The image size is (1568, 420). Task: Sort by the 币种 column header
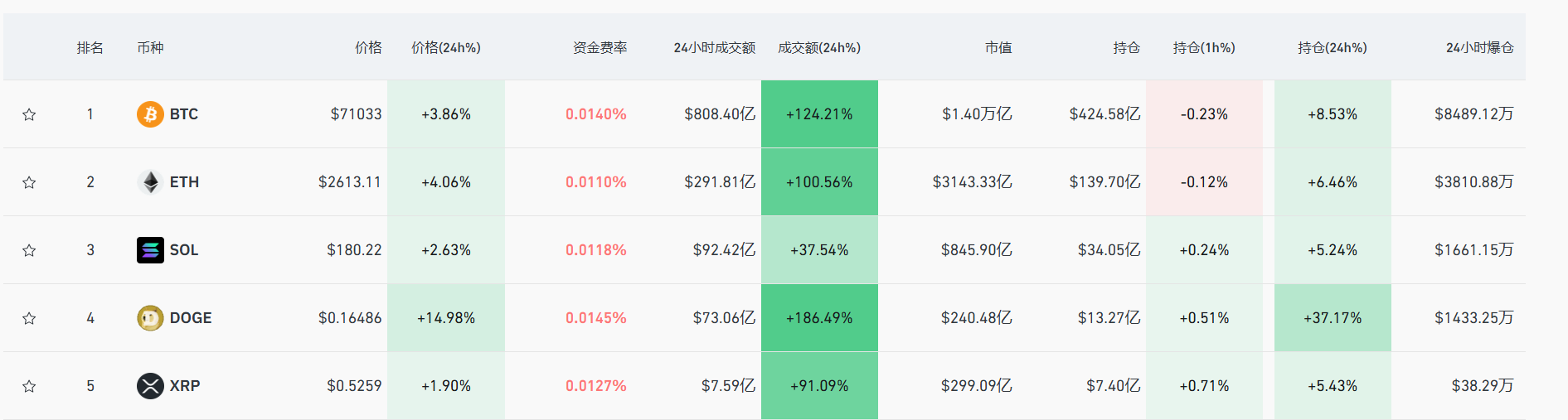[150, 48]
